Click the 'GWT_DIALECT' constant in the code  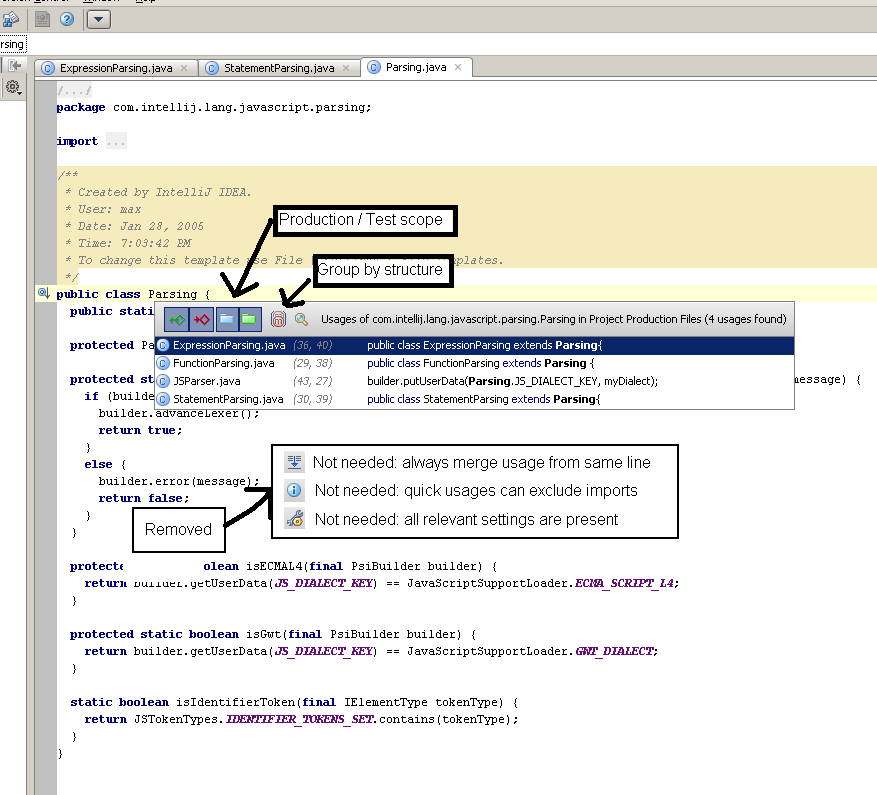[614, 652]
